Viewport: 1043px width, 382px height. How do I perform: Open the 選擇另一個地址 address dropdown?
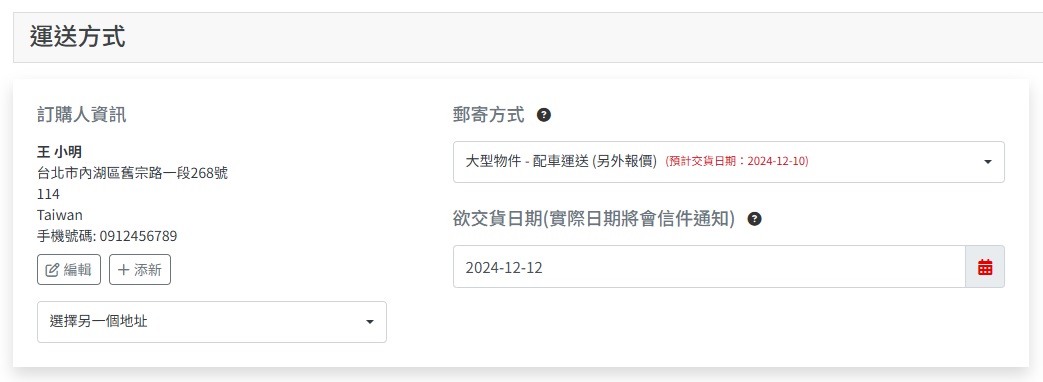coord(212,322)
